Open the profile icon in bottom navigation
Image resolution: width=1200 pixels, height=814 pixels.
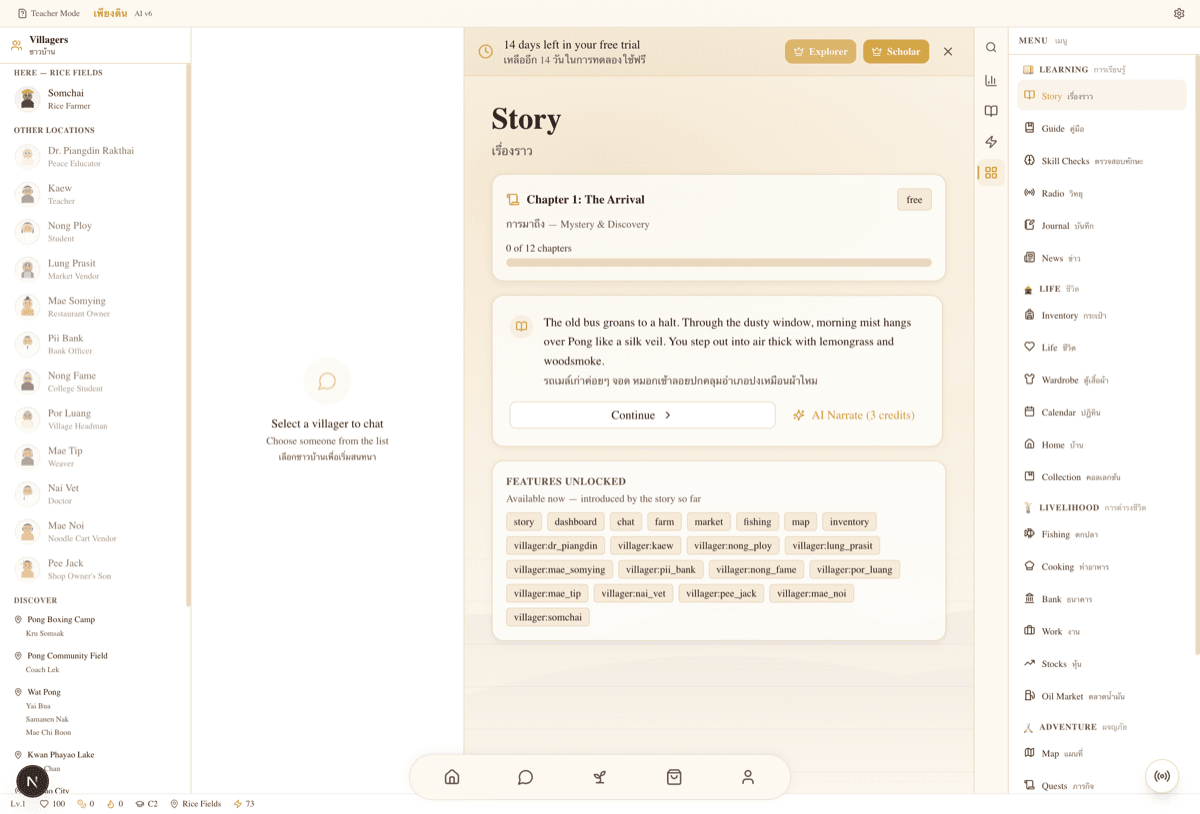[x=747, y=777]
